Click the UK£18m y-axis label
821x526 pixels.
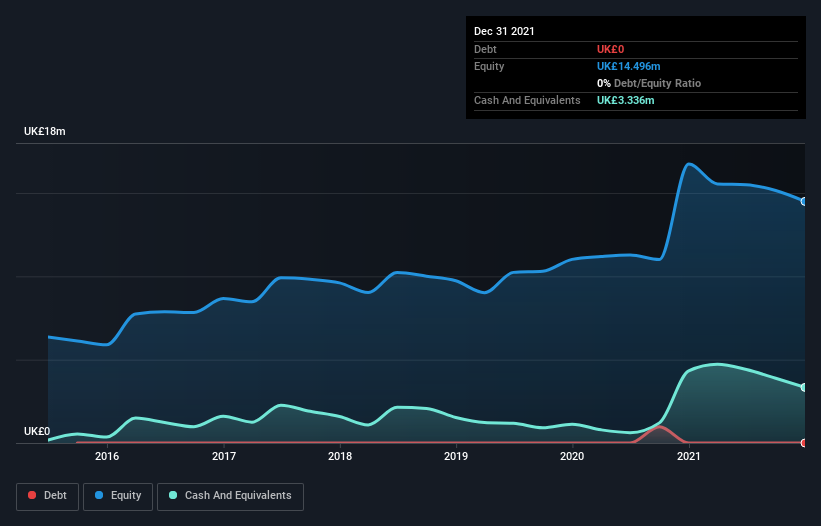tap(45, 131)
